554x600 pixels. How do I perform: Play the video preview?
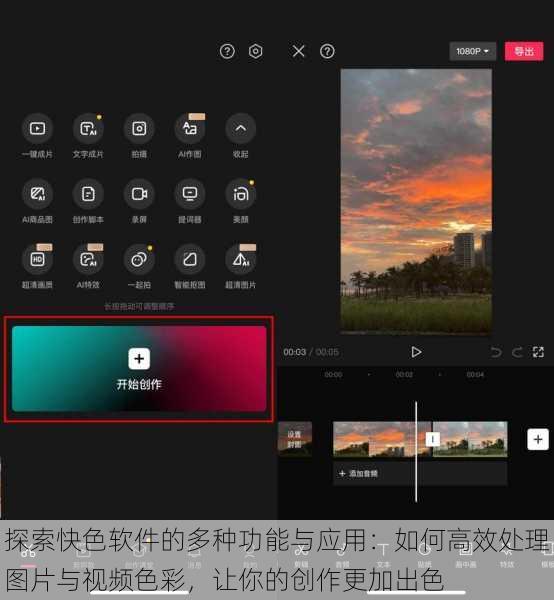tap(416, 352)
